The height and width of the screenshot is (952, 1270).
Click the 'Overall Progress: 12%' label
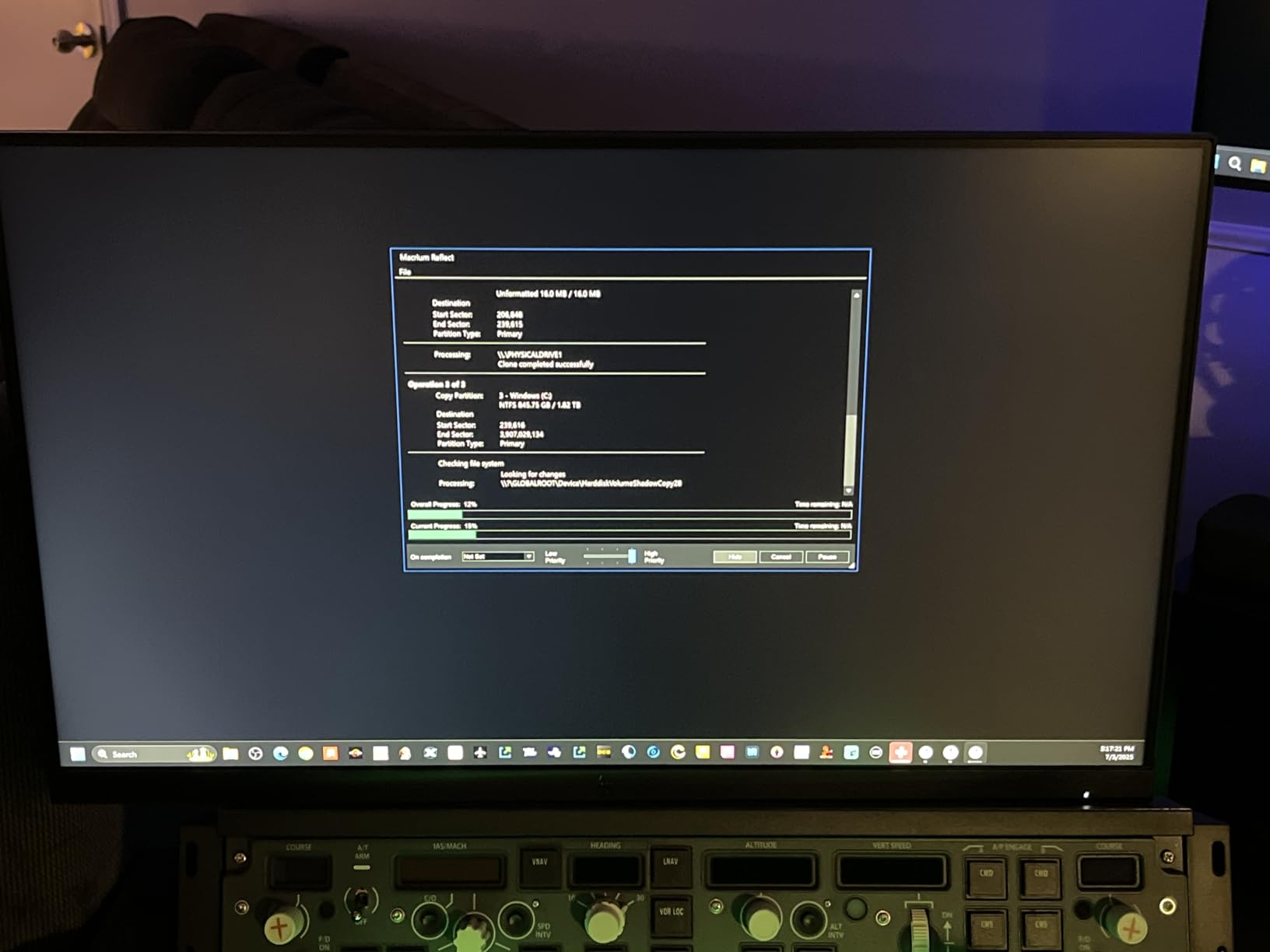(444, 504)
